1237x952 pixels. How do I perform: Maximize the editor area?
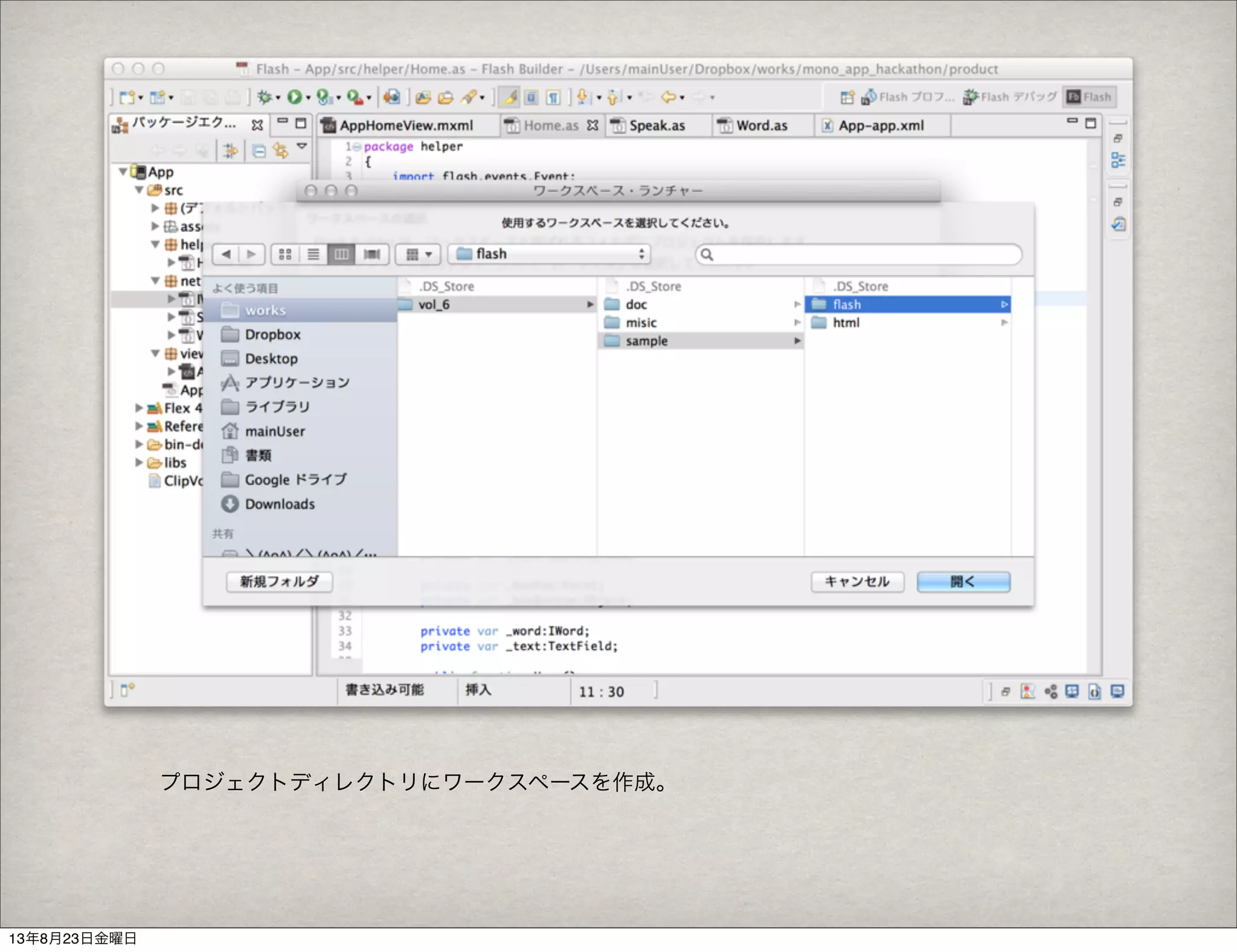point(1090,123)
